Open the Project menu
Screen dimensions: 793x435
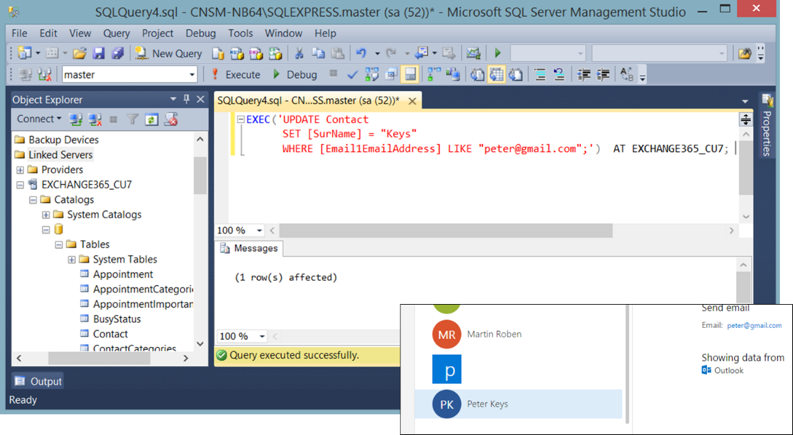[x=157, y=33]
